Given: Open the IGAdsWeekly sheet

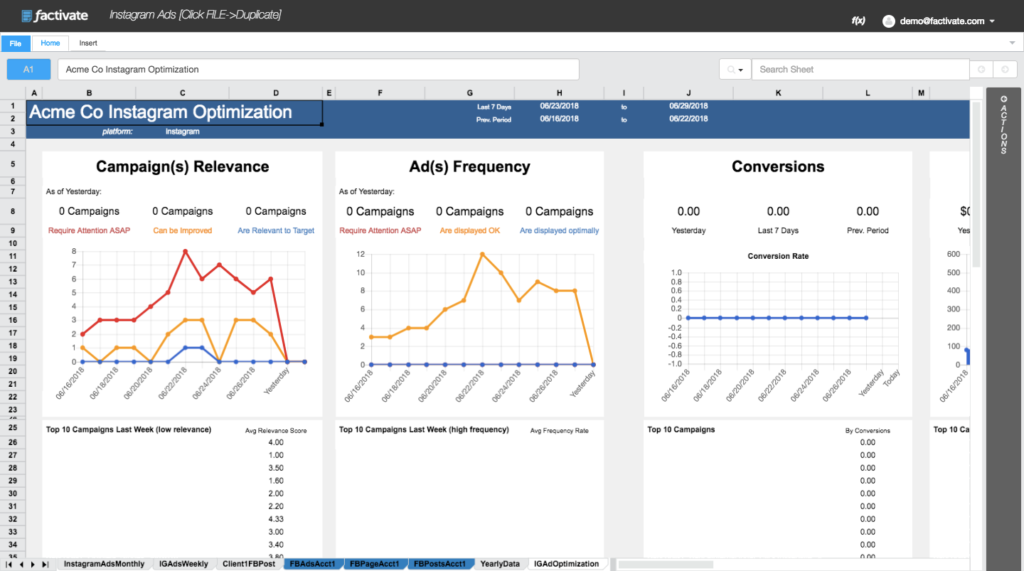Looking at the screenshot, I should pyautogui.click(x=184, y=564).
